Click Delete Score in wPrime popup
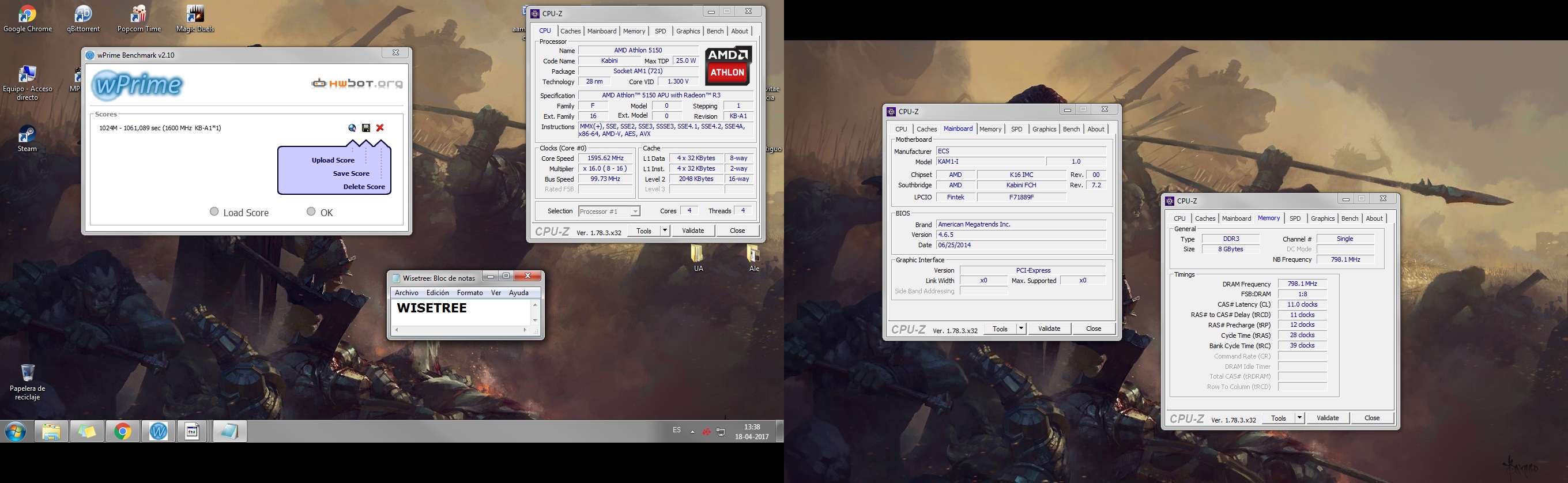The image size is (1568, 483). pos(364,187)
